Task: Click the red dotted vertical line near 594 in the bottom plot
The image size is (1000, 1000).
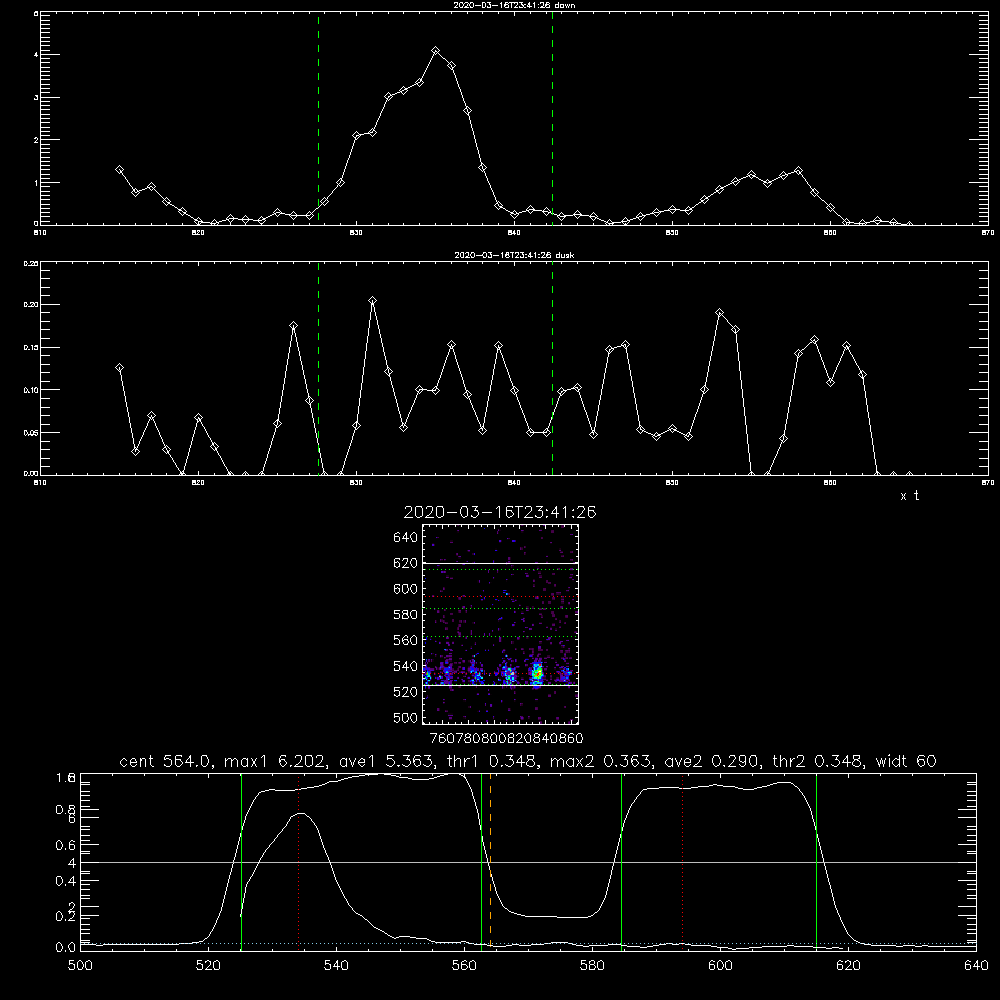Action: click(682, 861)
